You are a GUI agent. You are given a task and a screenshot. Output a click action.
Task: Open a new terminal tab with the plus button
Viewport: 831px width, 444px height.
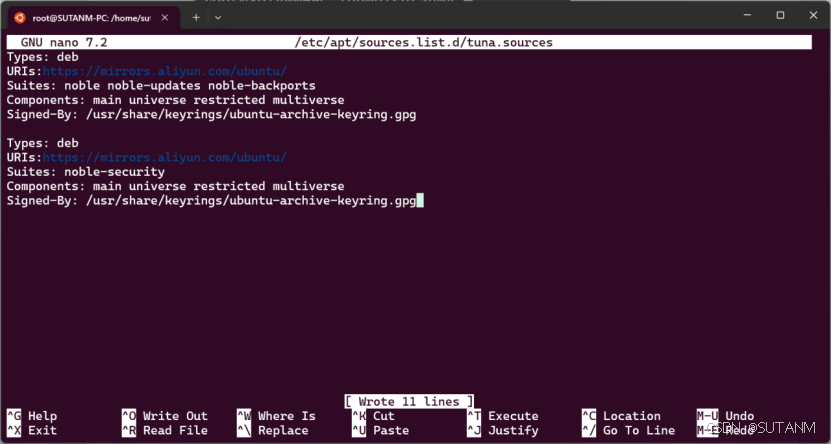coord(196,17)
